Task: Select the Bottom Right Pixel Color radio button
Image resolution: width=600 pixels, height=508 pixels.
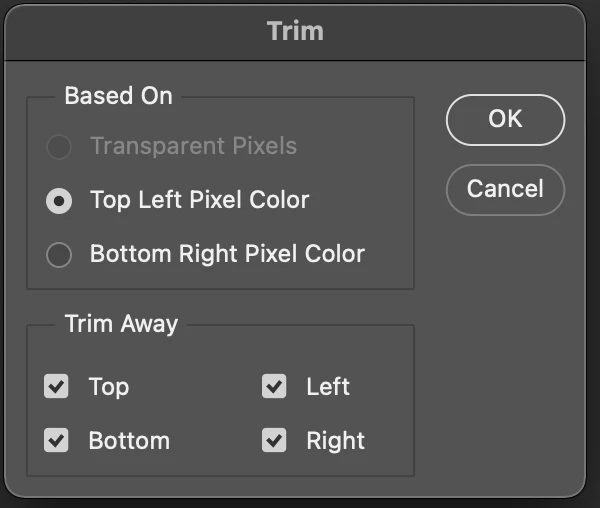Action: pyautogui.click(x=59, y=254)
